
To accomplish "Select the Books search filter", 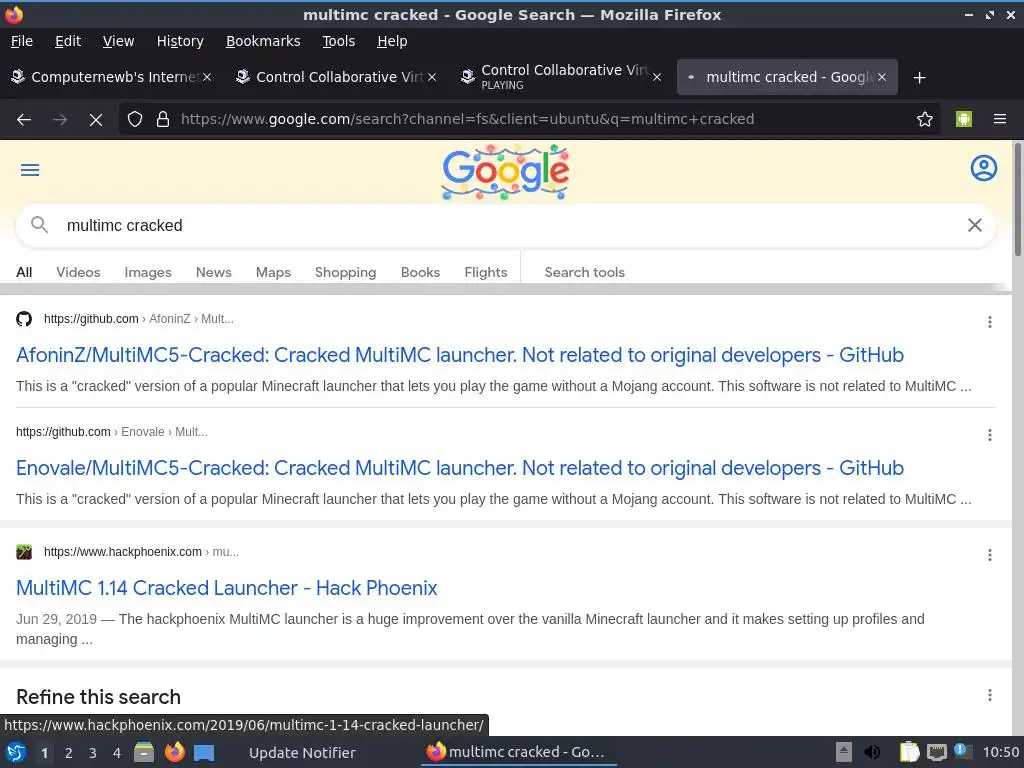I will 421,272.
